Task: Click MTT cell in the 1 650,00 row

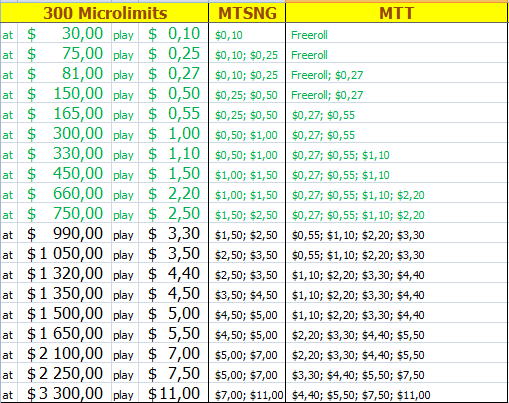Action: (396, 333)
